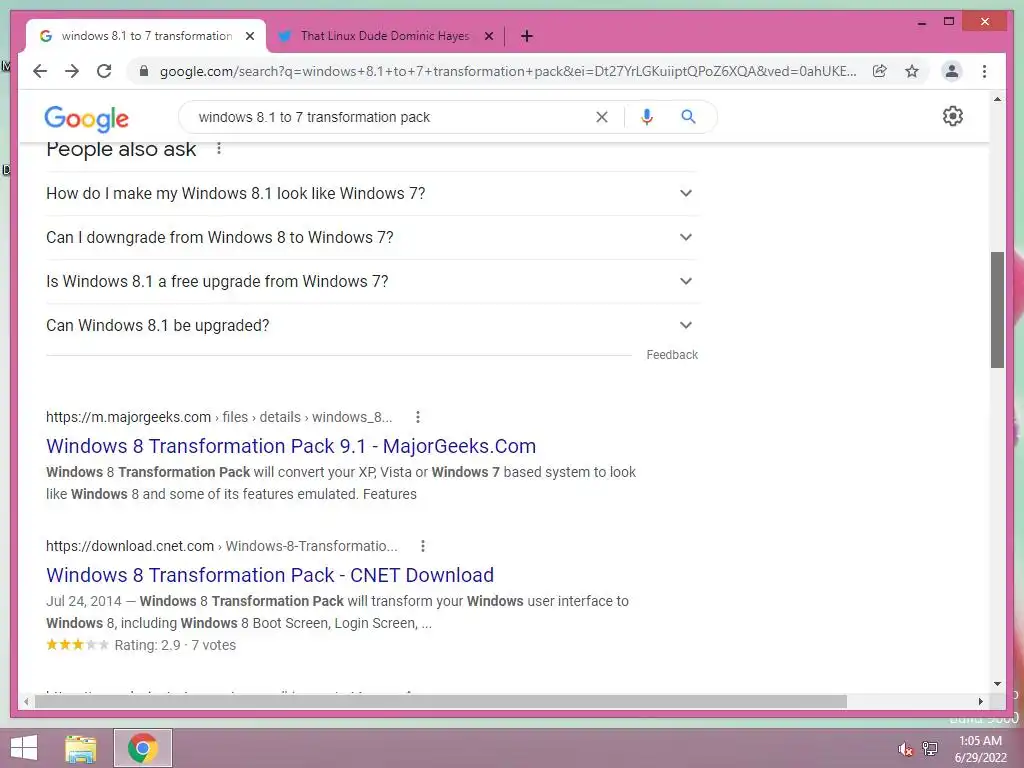This screenshot has height=768, width=1024.
Task: Click the vertical scrollbar thumb
Action: pyautogui.click(x=997, y=310)
